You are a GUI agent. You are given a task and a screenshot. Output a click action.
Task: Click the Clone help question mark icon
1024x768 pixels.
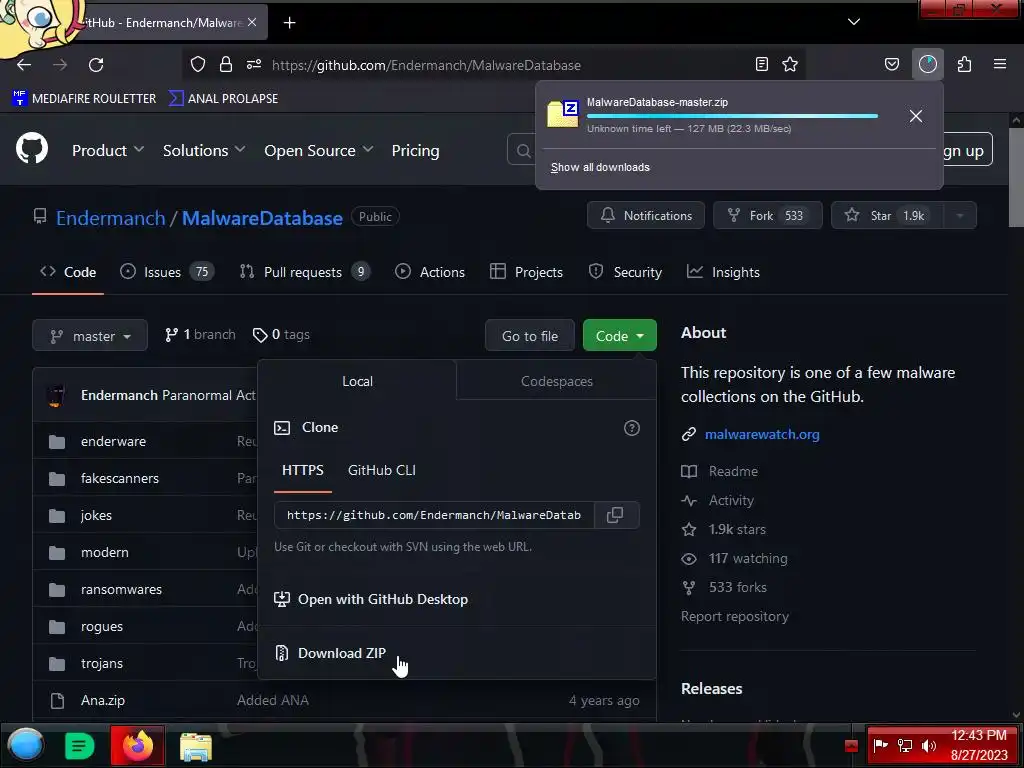(632, 428)
